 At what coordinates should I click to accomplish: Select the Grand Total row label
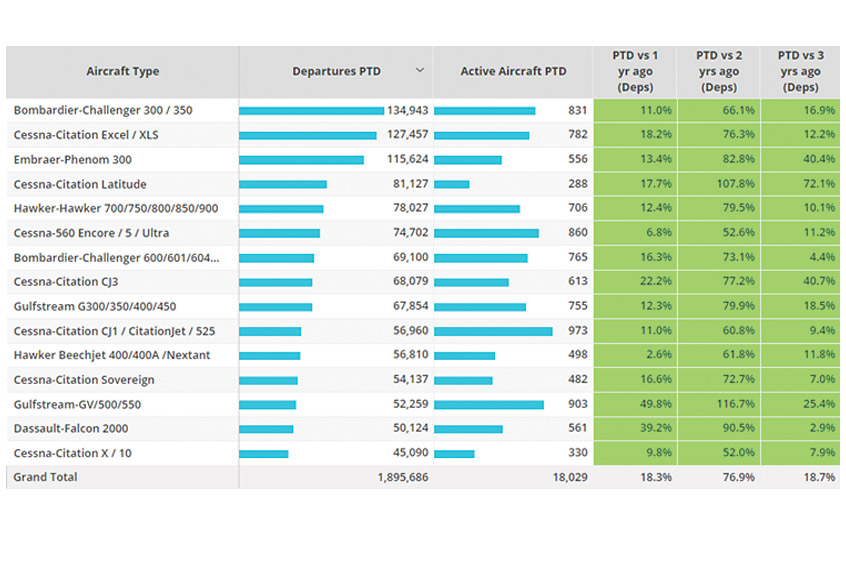[x=45, y=478]
